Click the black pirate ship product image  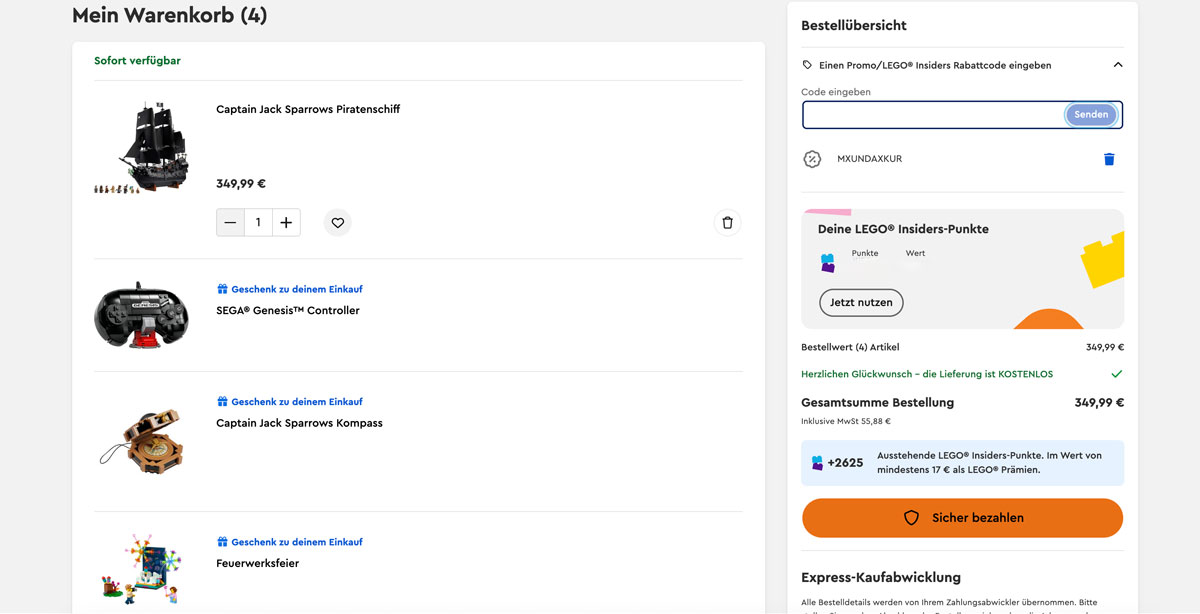[141, 147]
